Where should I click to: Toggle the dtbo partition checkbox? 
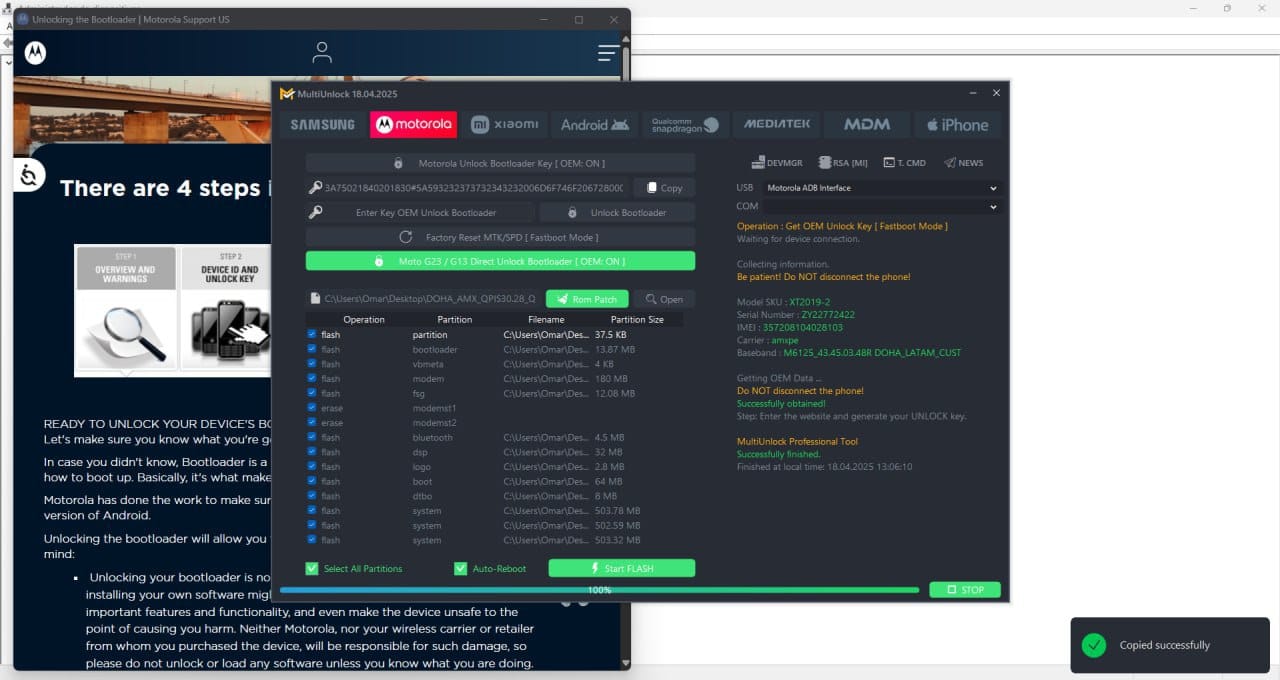pyautogui.click(x=312, y=496)
